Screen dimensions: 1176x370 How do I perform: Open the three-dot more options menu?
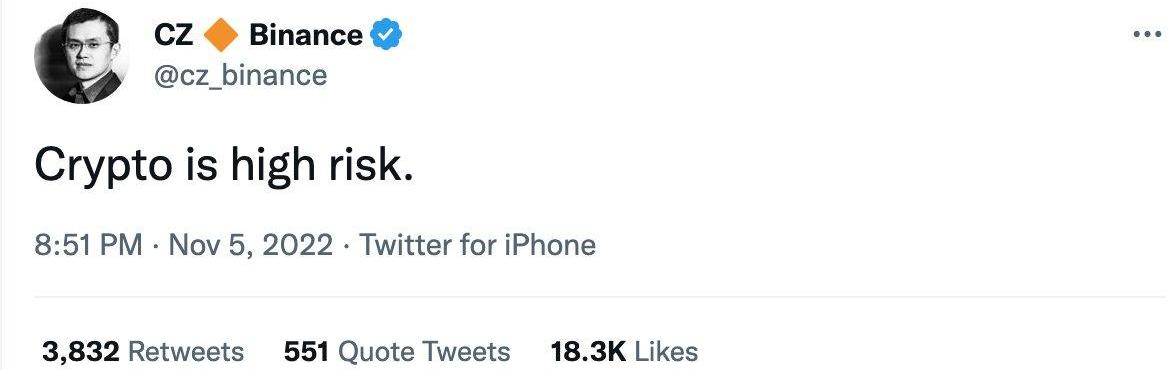1147,35
